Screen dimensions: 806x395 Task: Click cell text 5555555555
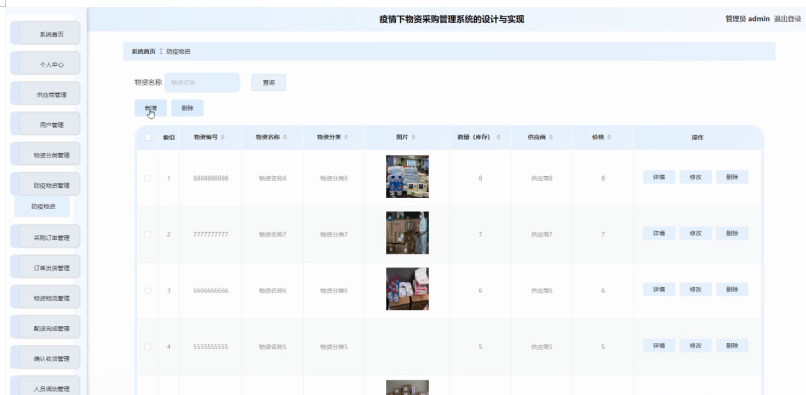click(x=211, y=347)
